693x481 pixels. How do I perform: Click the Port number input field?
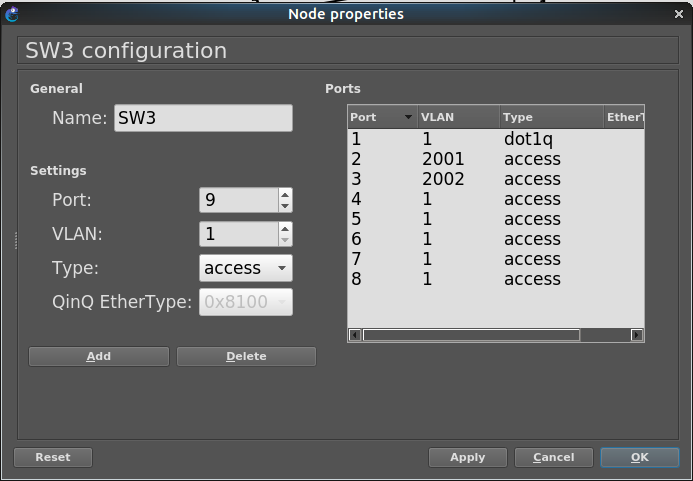[x=238, y=200]
